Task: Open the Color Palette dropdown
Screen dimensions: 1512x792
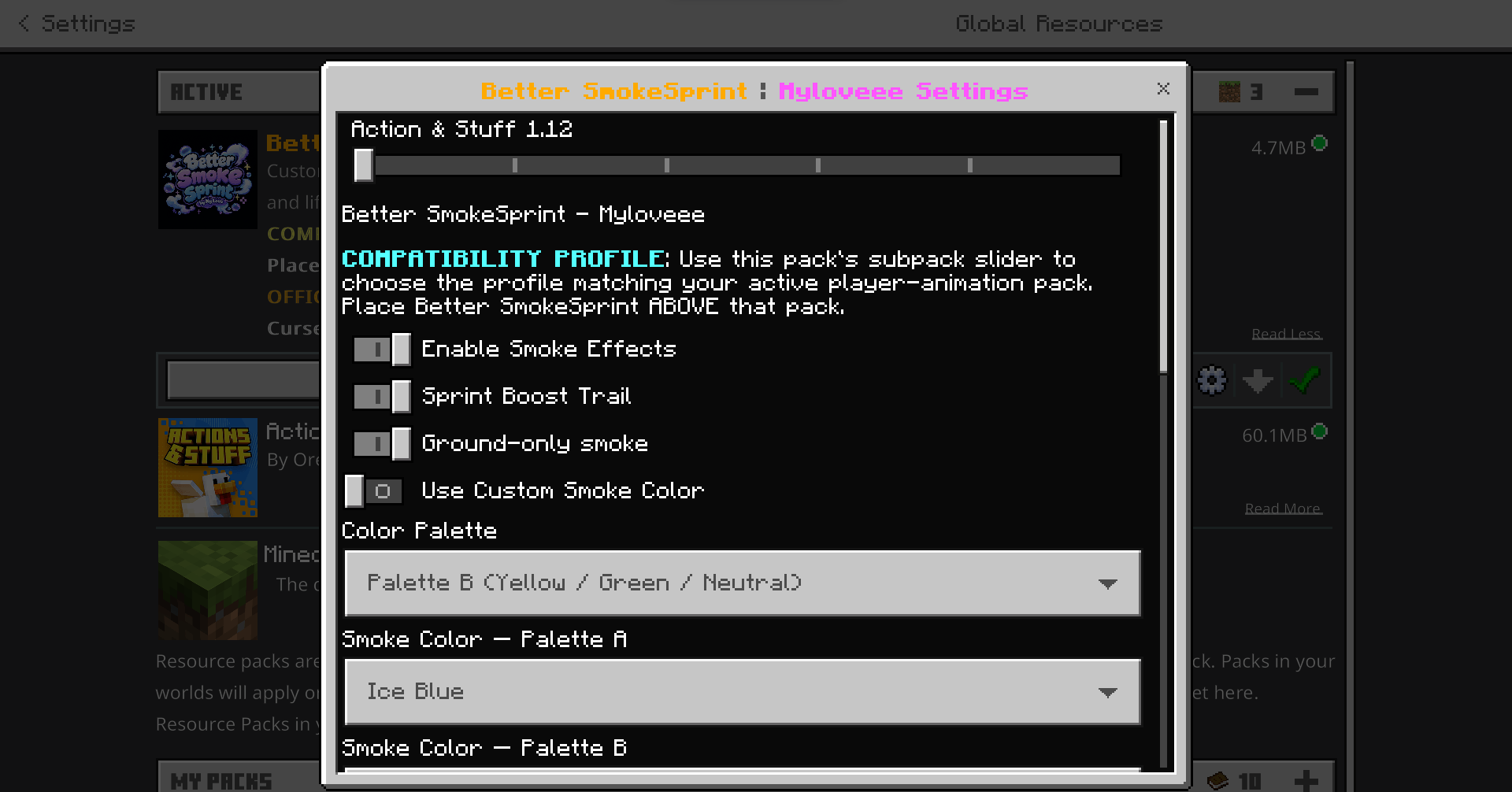Action: (x=743, y=583)
